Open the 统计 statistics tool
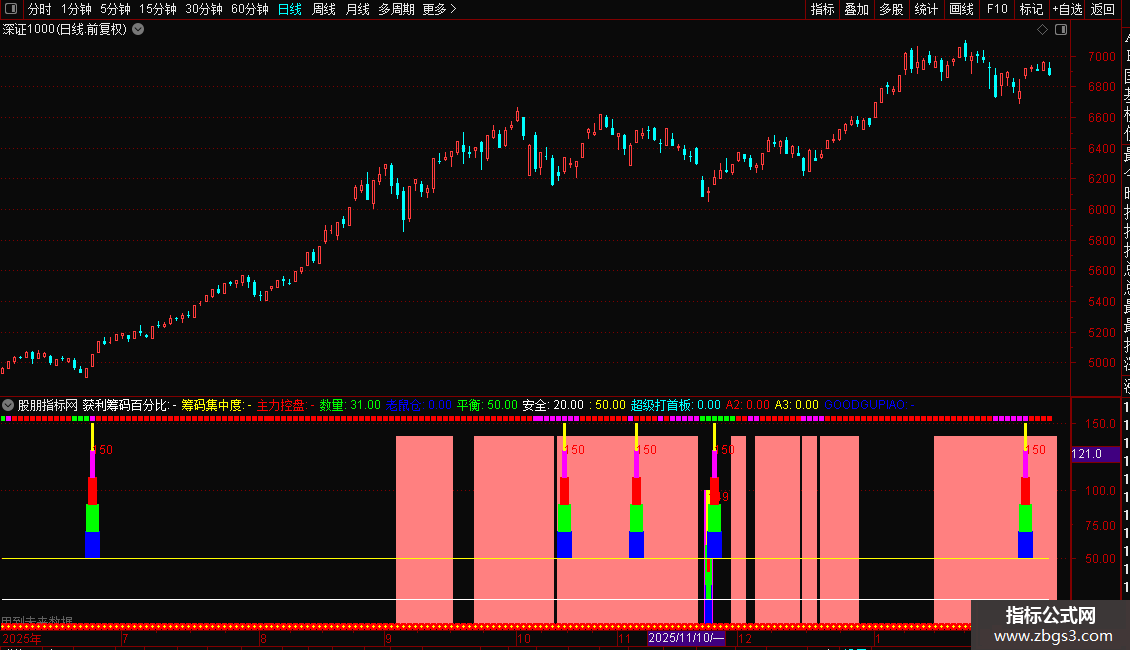The image size is (1130, 650). [926, 9]
